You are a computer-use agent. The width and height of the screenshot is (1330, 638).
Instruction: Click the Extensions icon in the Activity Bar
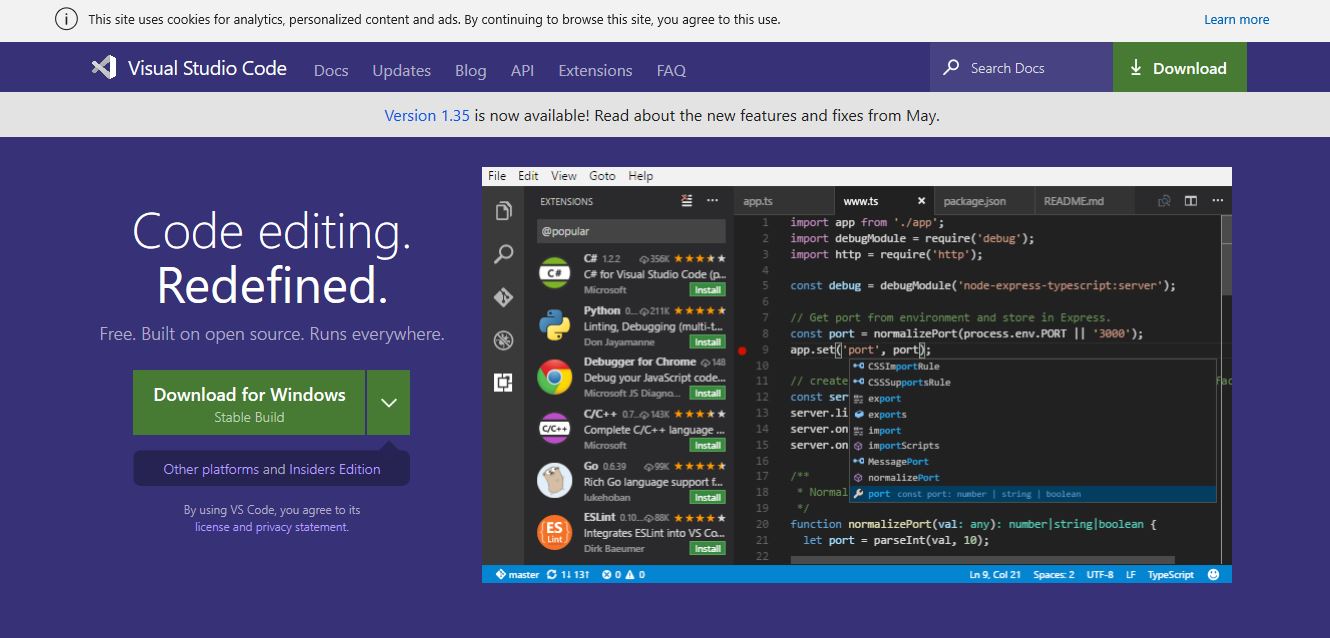point(503,383)
